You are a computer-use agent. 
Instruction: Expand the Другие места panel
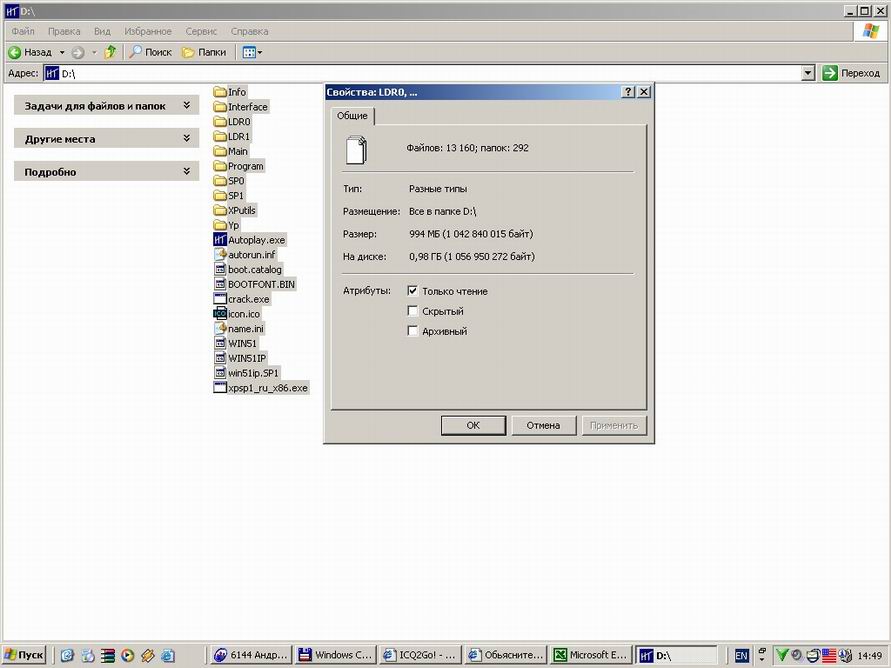point(186,139)
